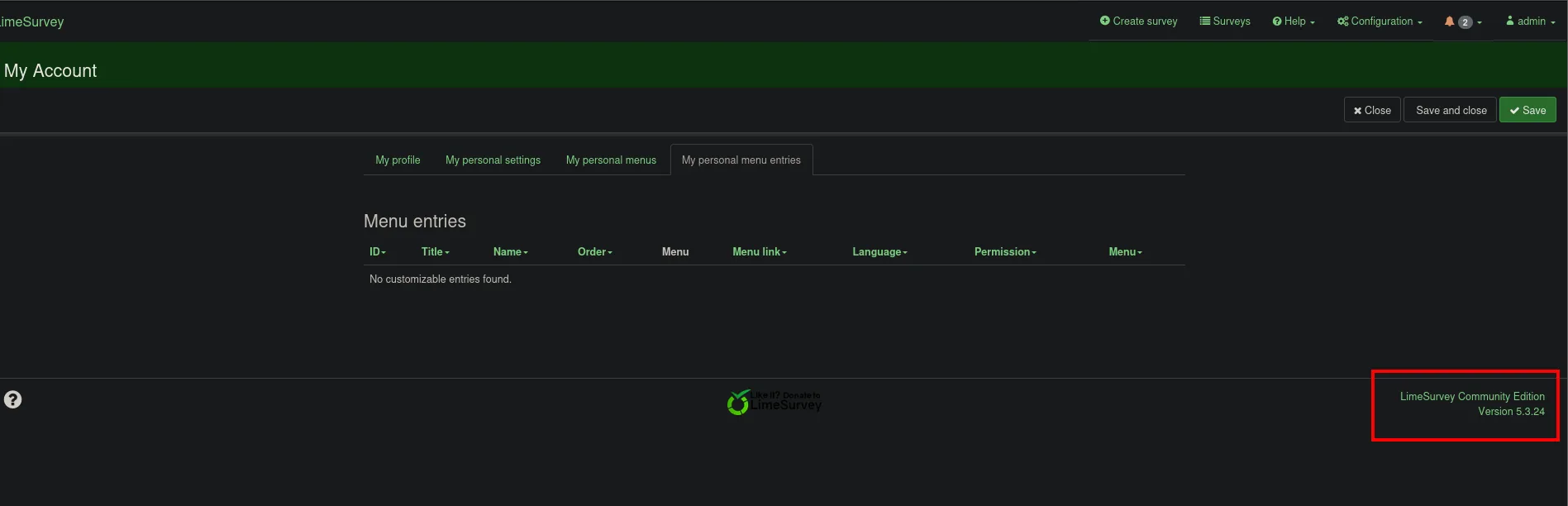This screenshot has width=1568, height=506.
Task: Sort table by Menu link column
Action: 760,252
